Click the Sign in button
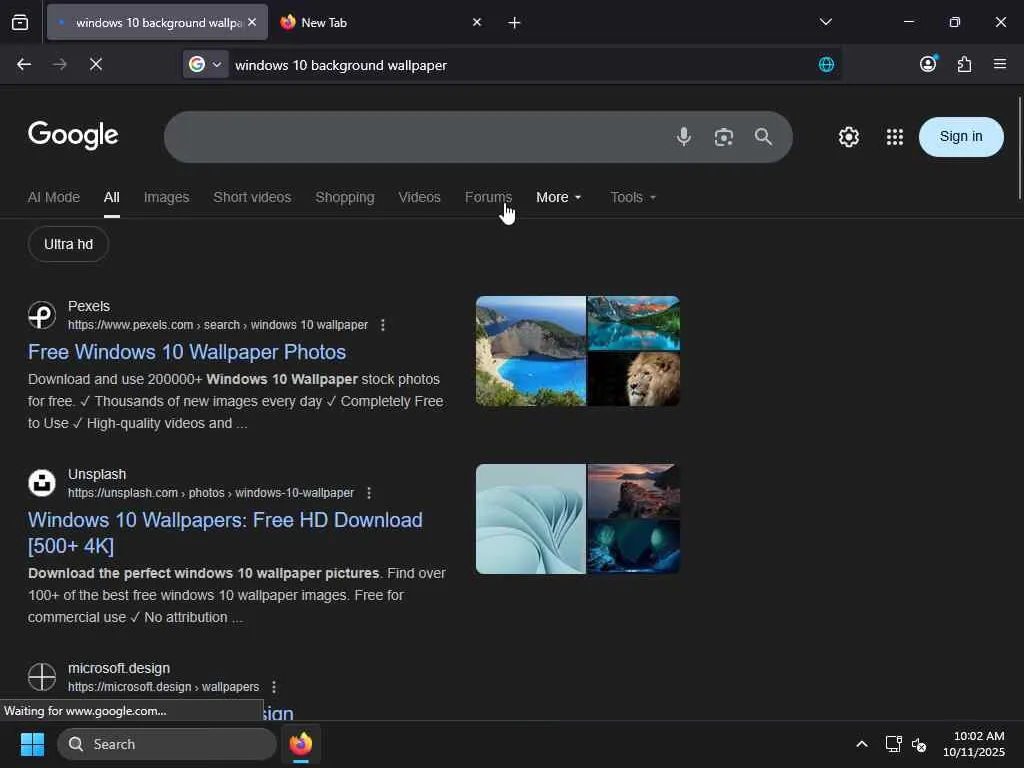 tap(961, 136)
